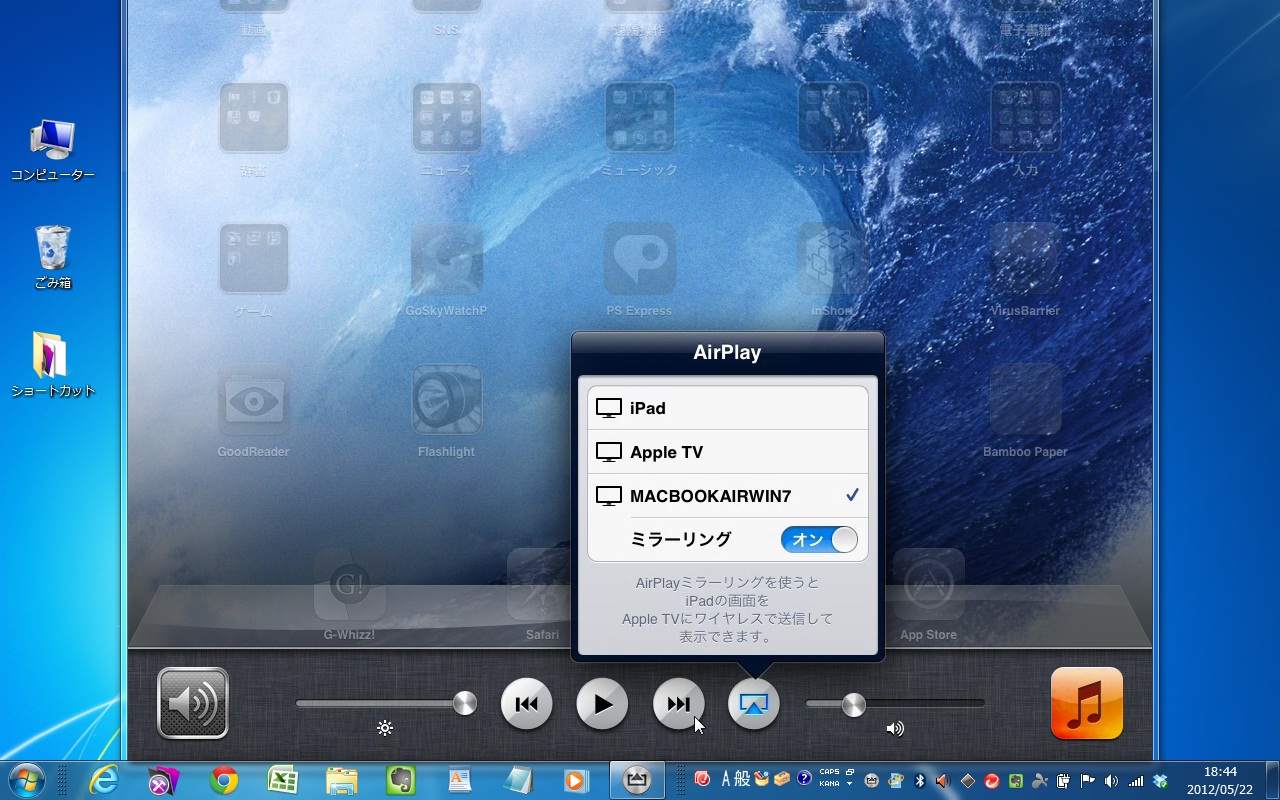Viewport: 1280px width, 800px height.
Task: Click the Bluetooth icon in the system tray
Action: click(919, 780)
